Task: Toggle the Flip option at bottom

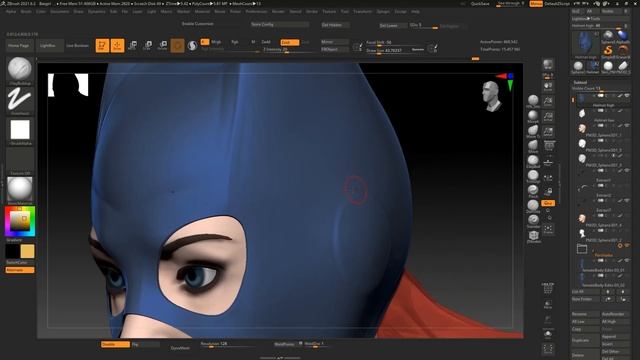Action: 145,344
